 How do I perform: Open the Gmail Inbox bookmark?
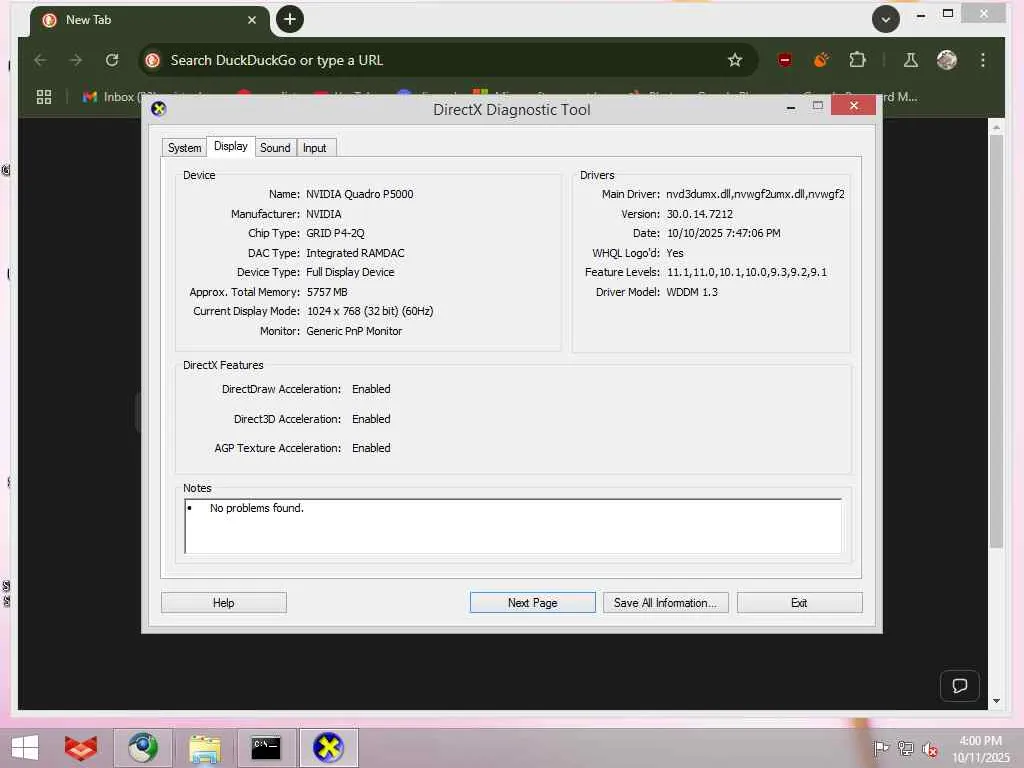coord(109,97)
